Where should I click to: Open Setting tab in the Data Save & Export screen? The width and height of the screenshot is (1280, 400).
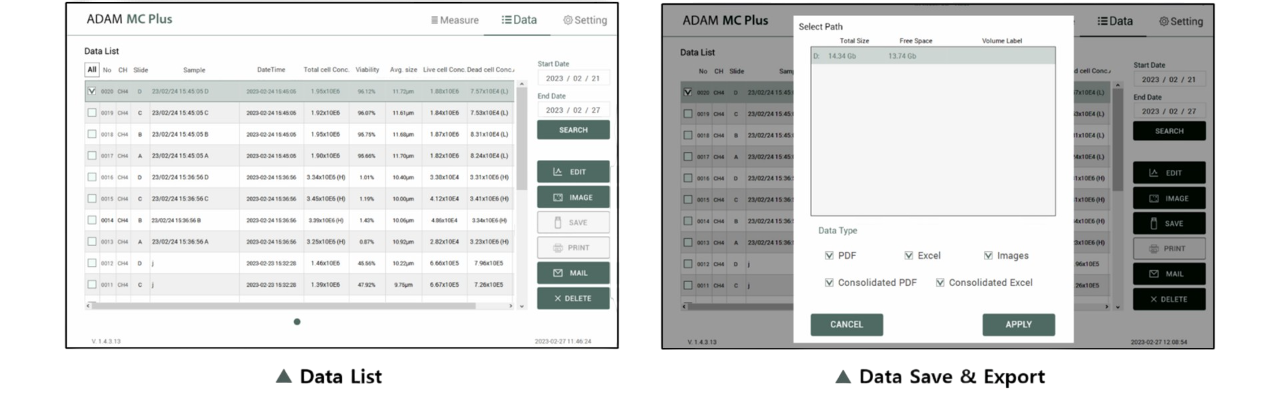(x=1181, y=21)
